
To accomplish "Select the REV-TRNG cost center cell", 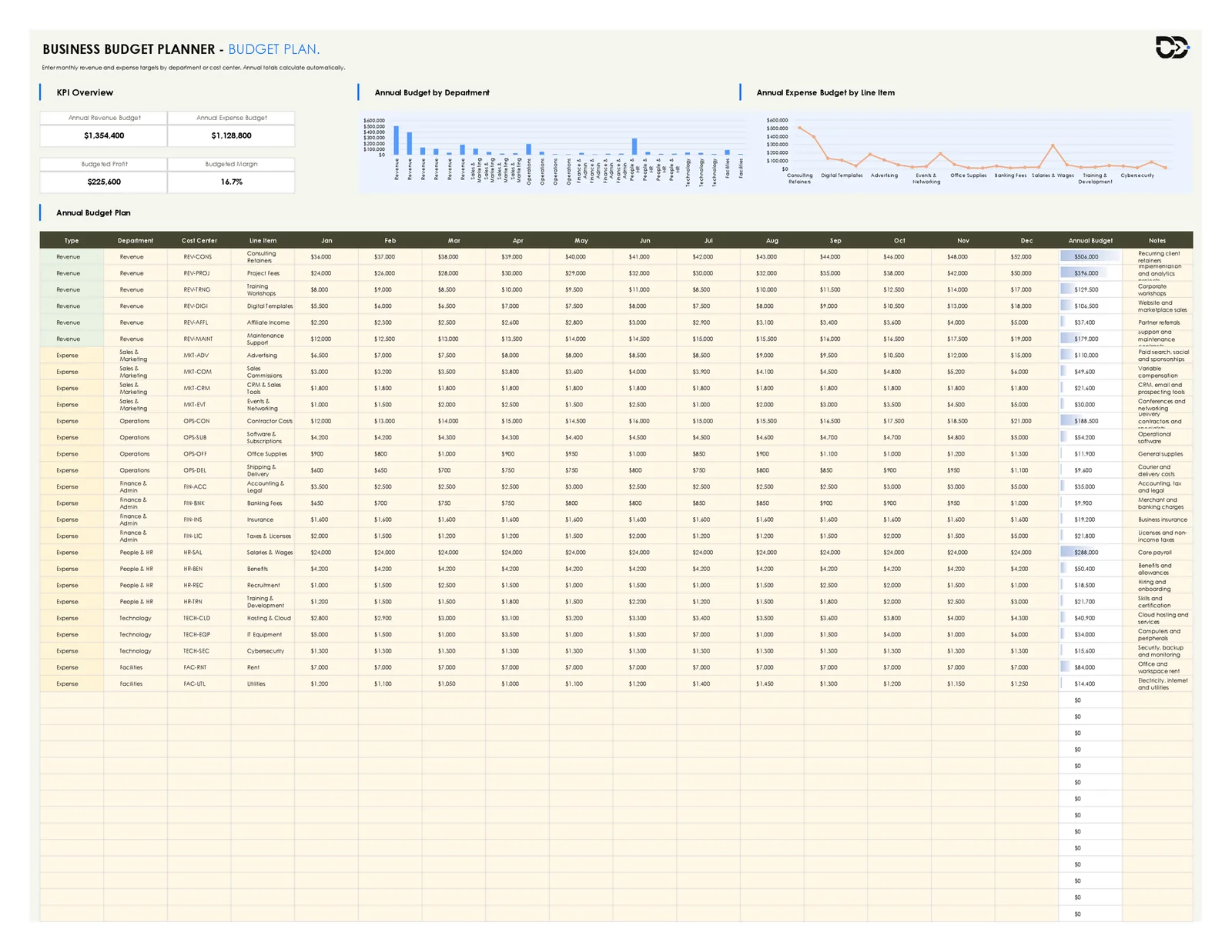I will tap(199, 289).
